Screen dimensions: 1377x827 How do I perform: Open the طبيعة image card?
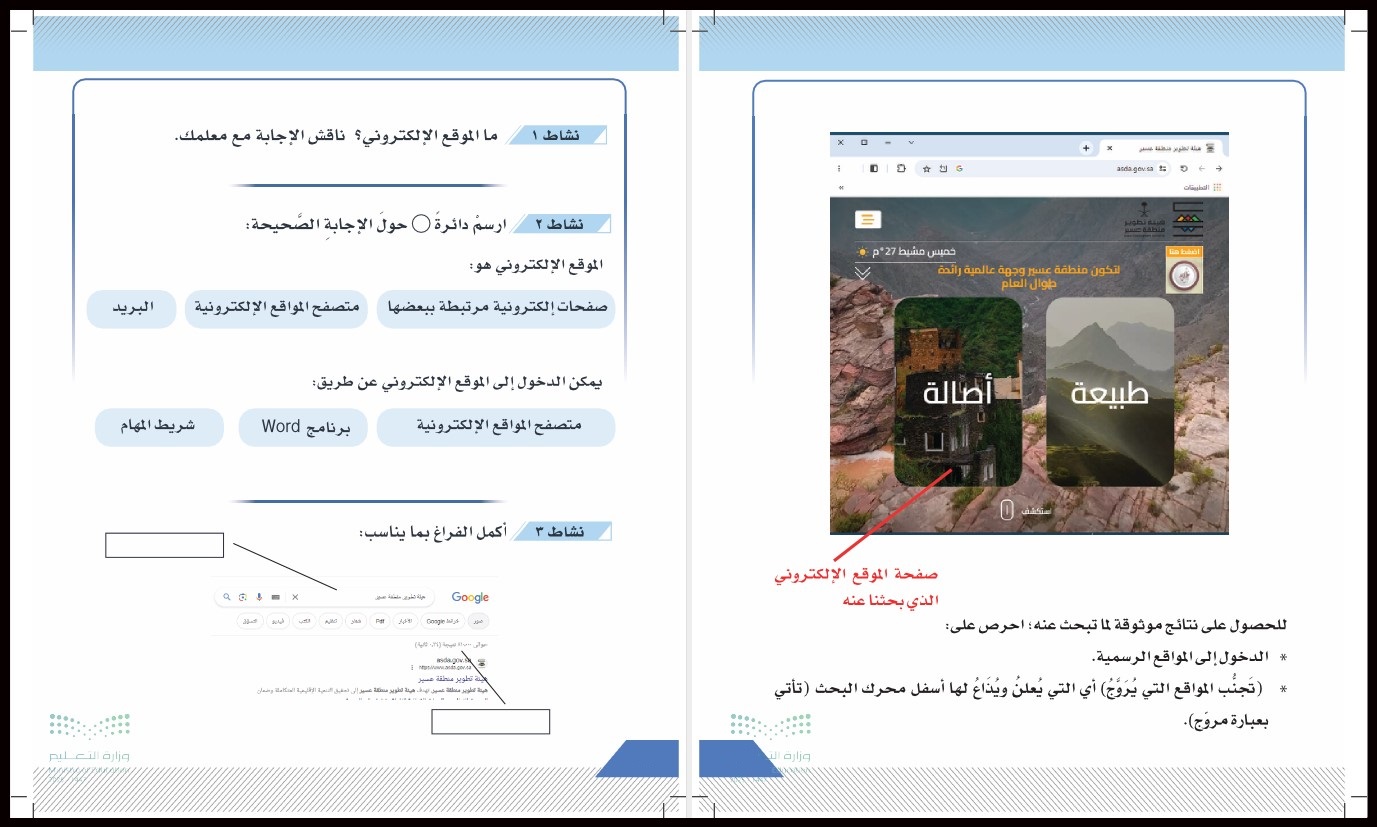point(1110,392)
